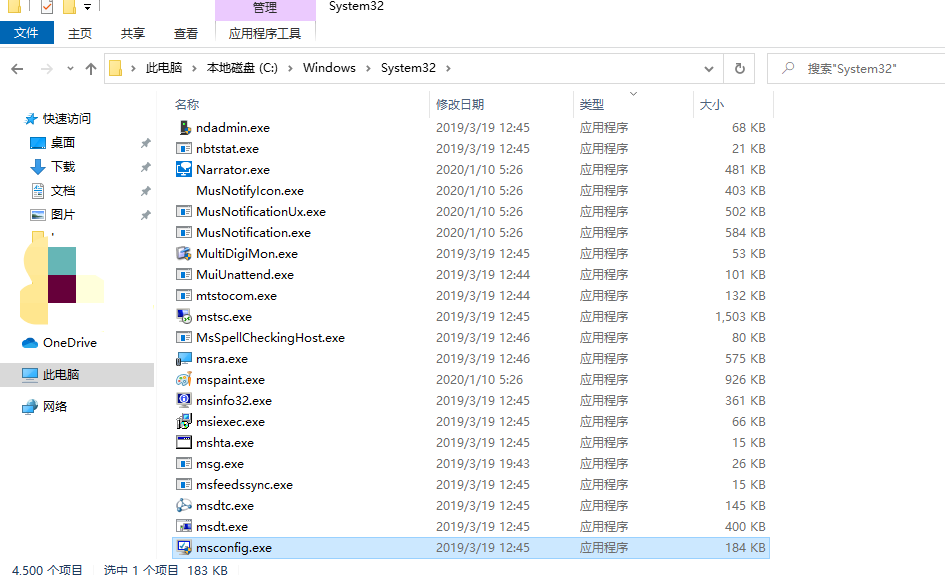Open the 应用程序工具 ribbon tab
945x575 pixels.
click(265, 33)
